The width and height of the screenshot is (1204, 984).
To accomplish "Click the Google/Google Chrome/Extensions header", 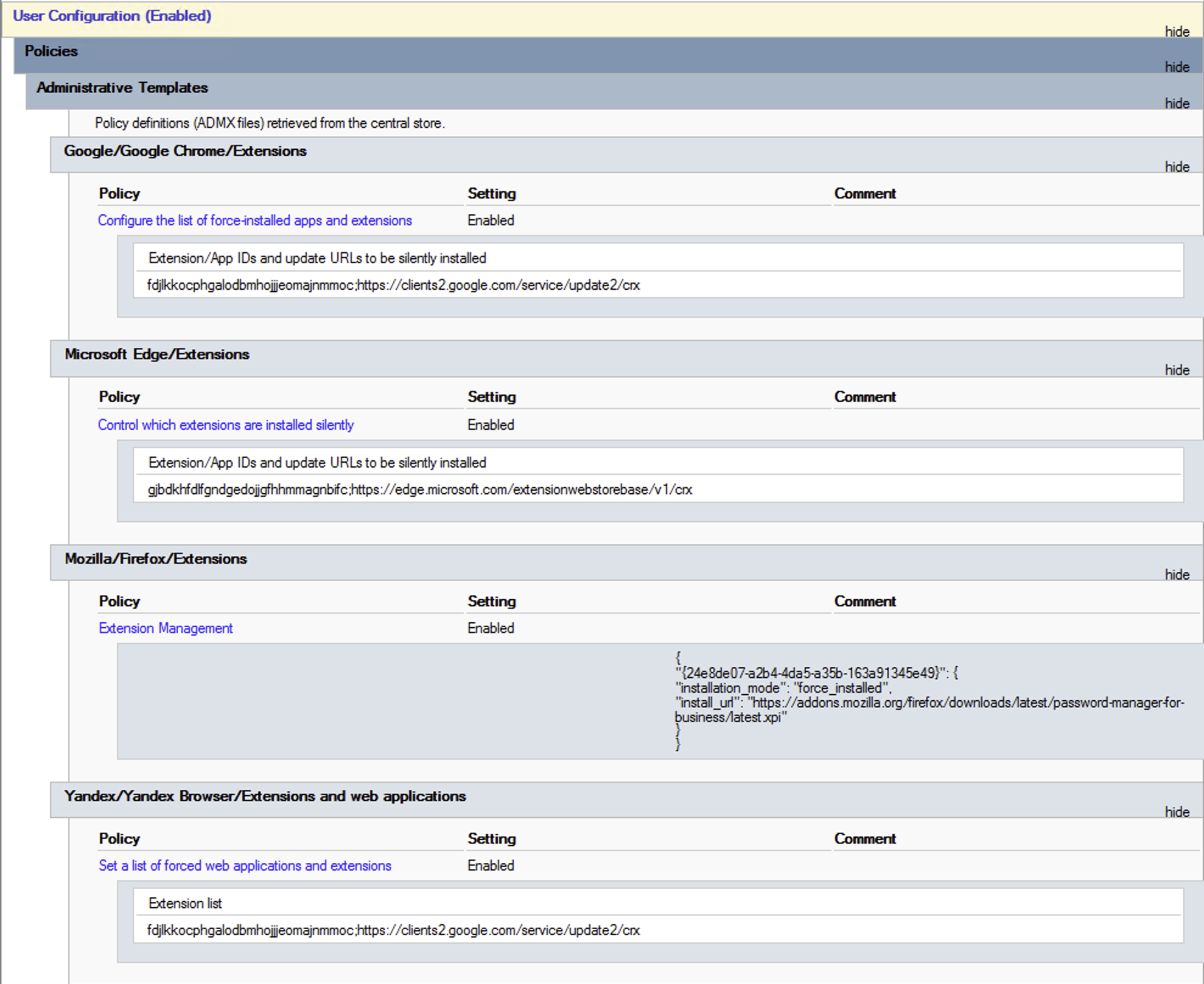I will (626, 155).
